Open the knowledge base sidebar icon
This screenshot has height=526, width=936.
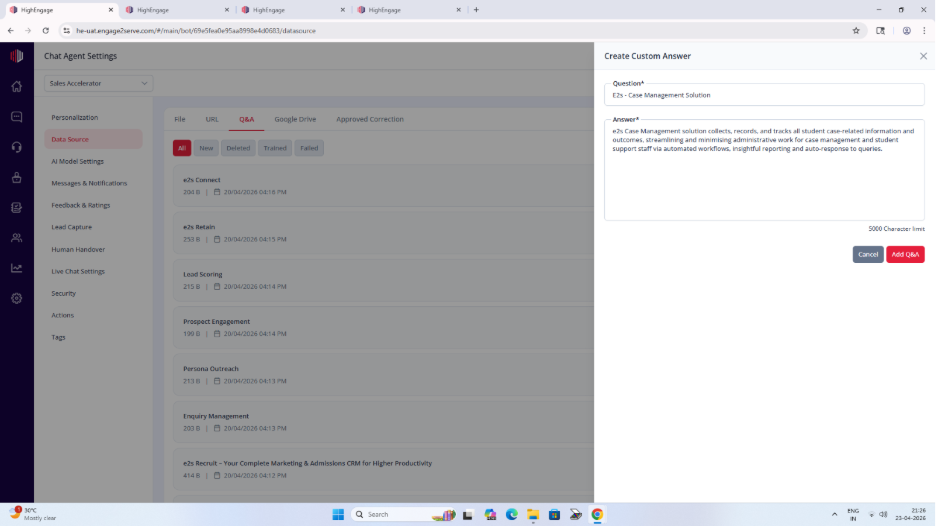click(x=17, y=208)
